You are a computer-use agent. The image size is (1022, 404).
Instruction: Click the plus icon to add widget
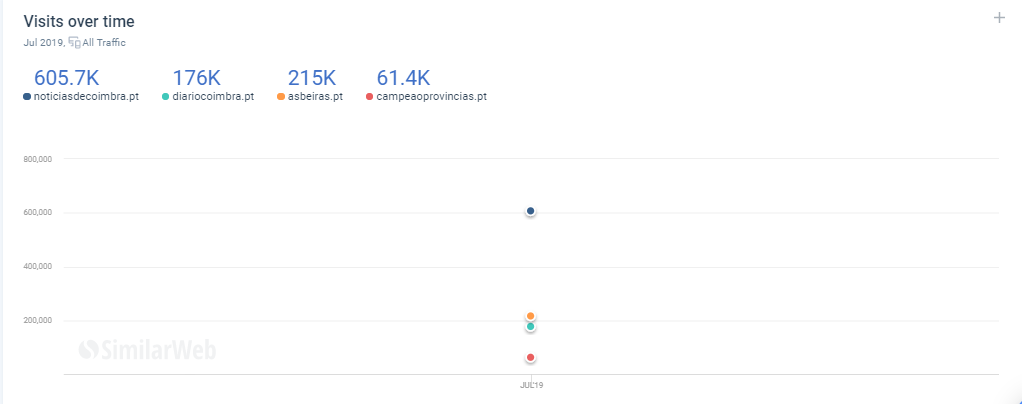point(999,18)
